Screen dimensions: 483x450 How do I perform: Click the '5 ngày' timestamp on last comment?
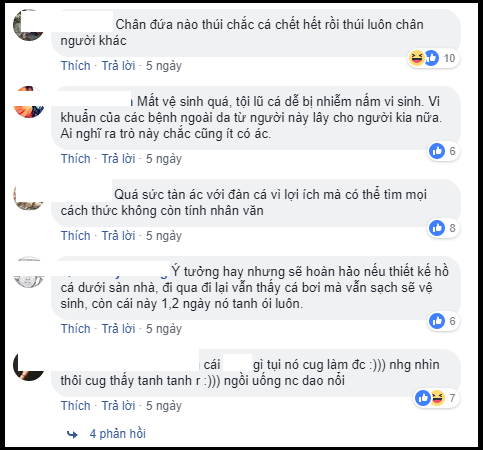coord(164,406)
